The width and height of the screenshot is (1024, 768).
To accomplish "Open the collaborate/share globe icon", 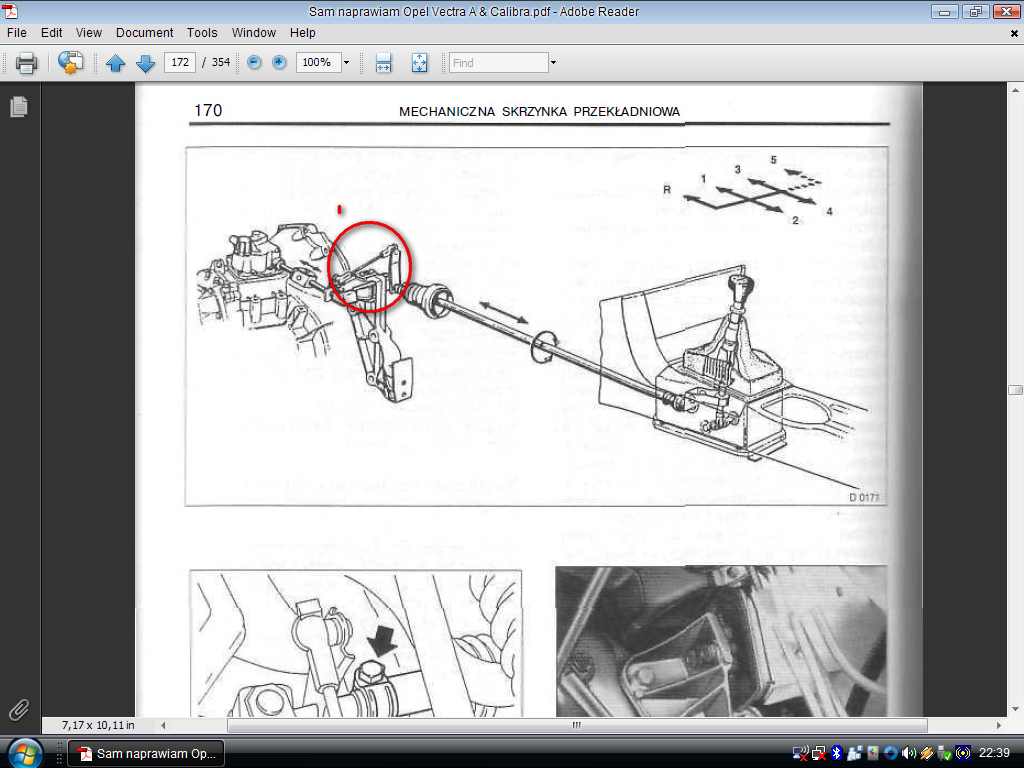I will 70,63.
